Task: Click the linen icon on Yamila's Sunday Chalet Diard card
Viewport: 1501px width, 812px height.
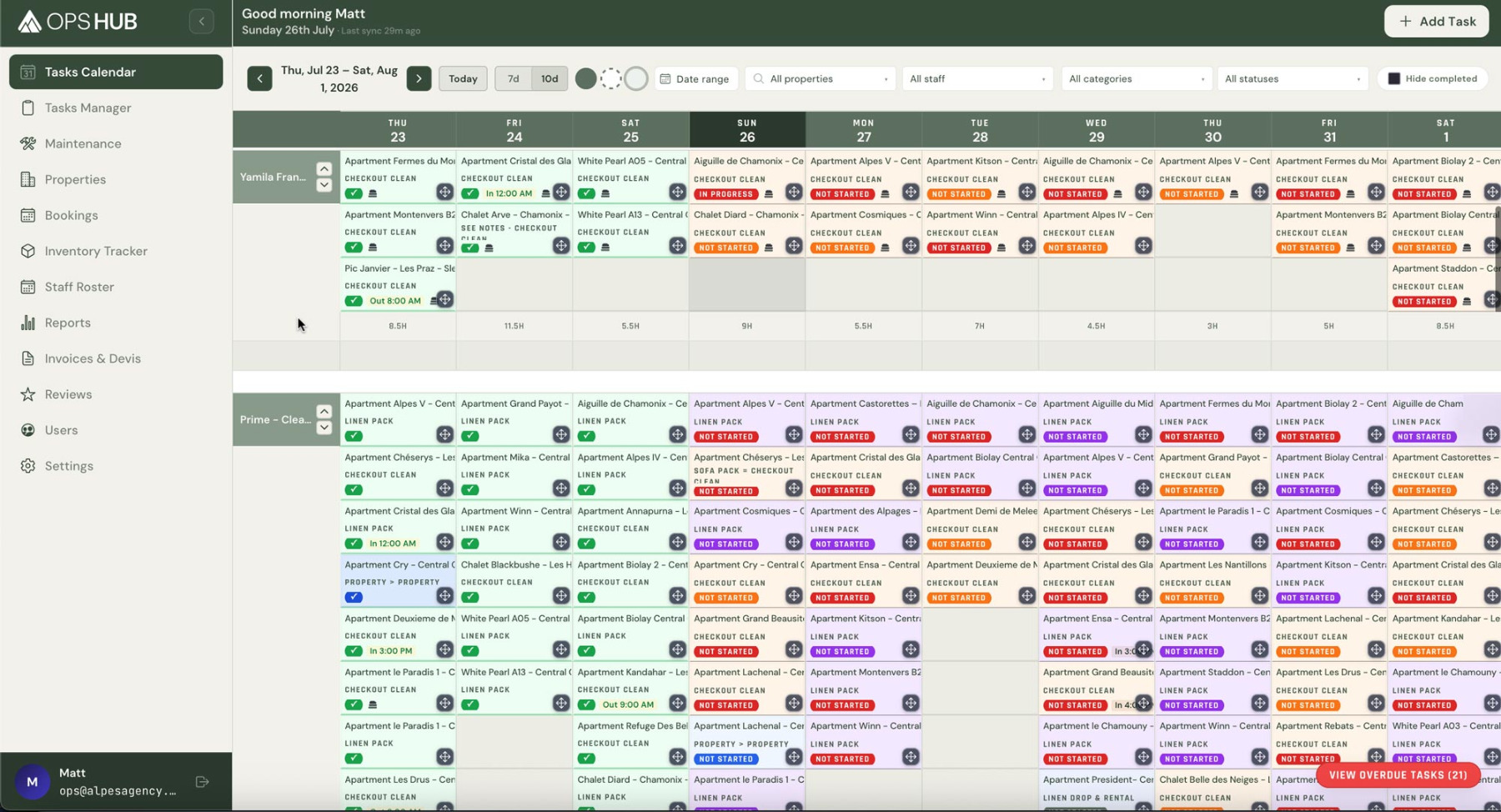Action: [769, 248]
